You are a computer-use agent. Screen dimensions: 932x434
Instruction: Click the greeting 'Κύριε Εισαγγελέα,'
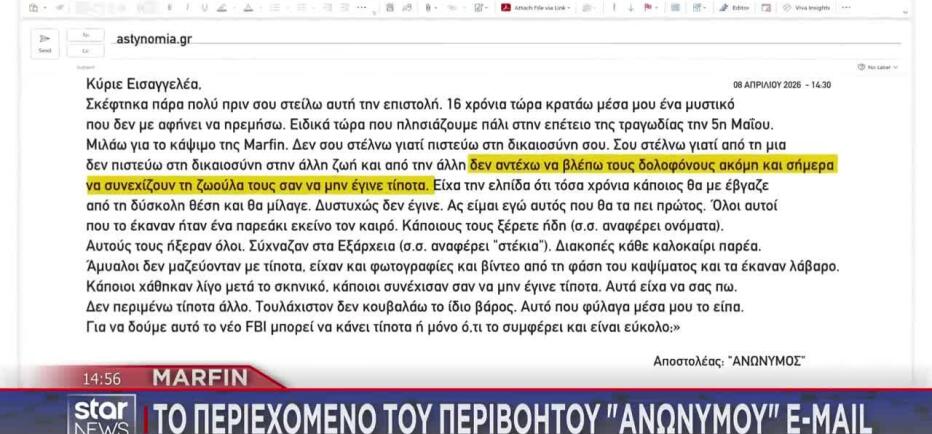(144, 85)
